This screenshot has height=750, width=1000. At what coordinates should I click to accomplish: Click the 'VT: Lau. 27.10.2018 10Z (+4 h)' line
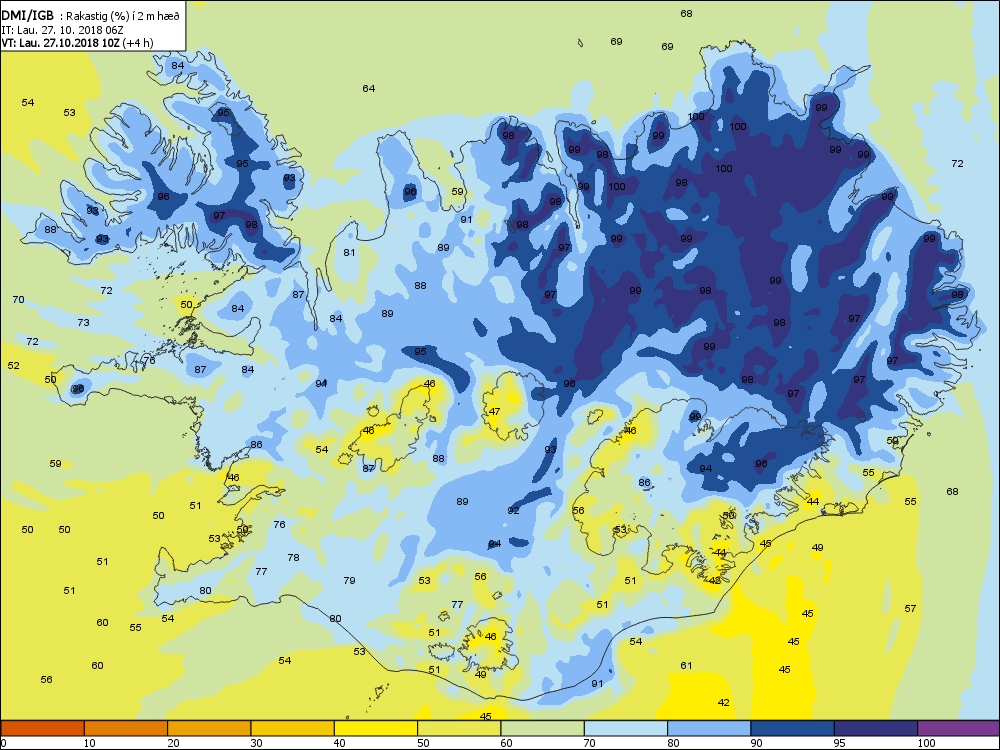(x=77, y=43)
